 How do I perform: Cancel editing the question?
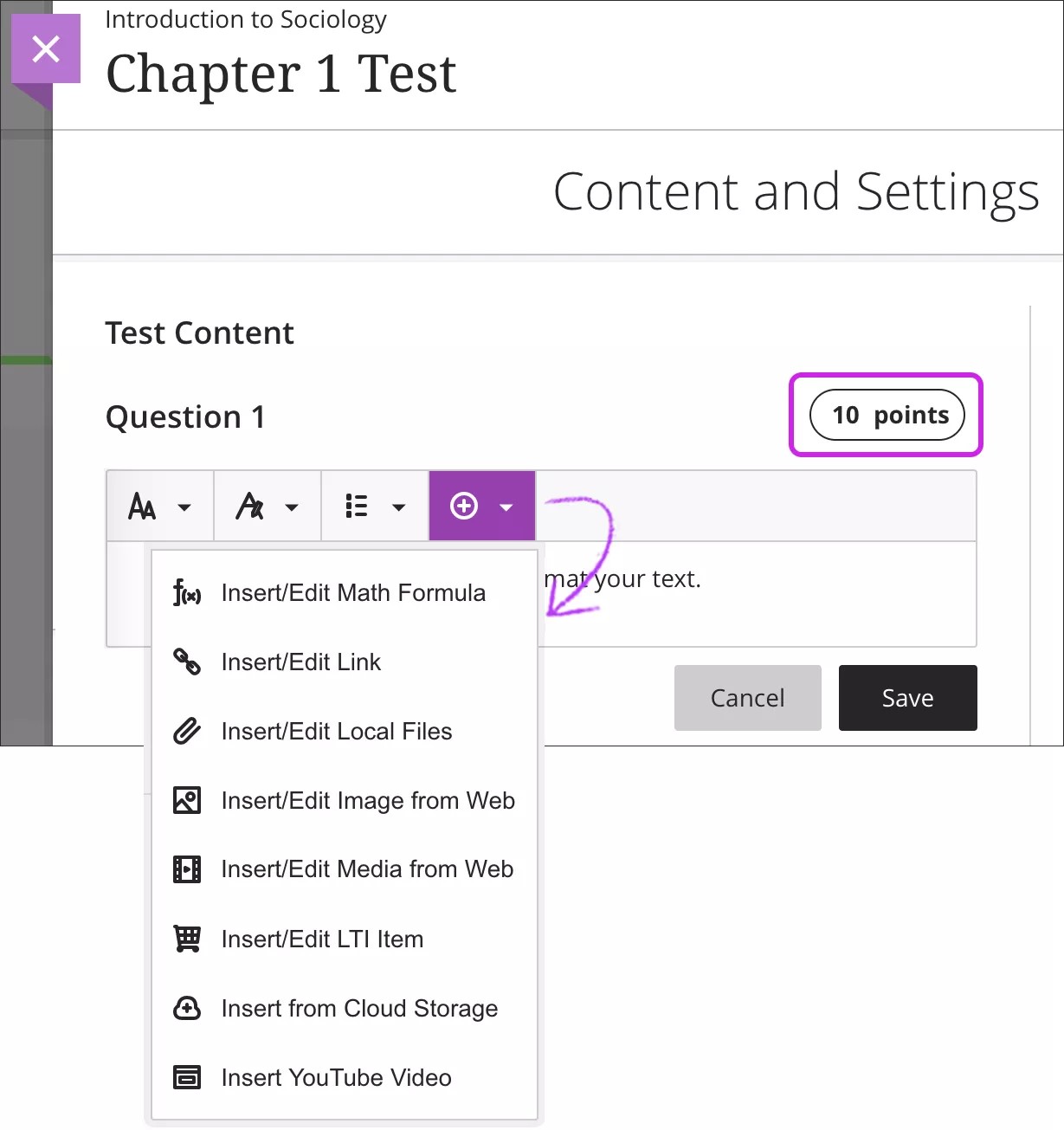[x=747, y=697]
